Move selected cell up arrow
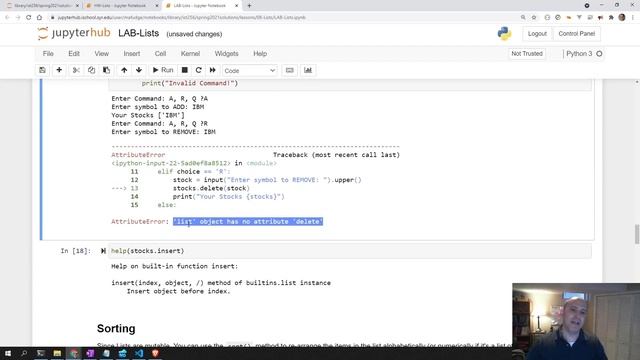The image size is (640, 360). click(124, 70)
